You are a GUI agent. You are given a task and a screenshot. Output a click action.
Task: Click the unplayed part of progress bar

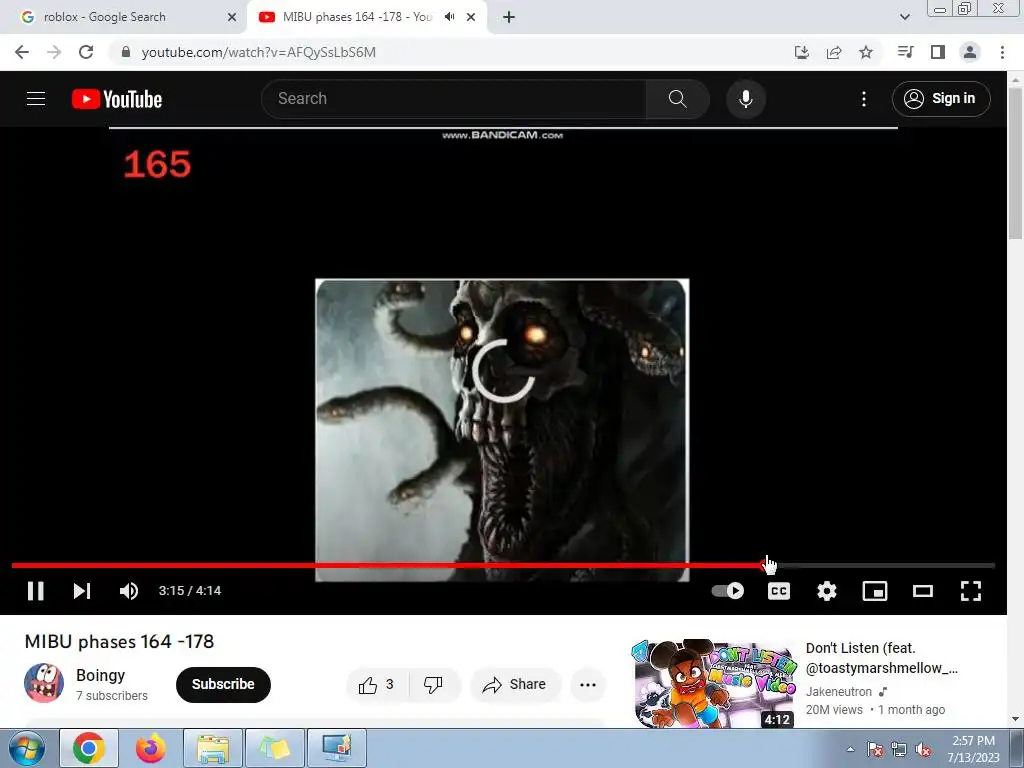tap(885, 566)
